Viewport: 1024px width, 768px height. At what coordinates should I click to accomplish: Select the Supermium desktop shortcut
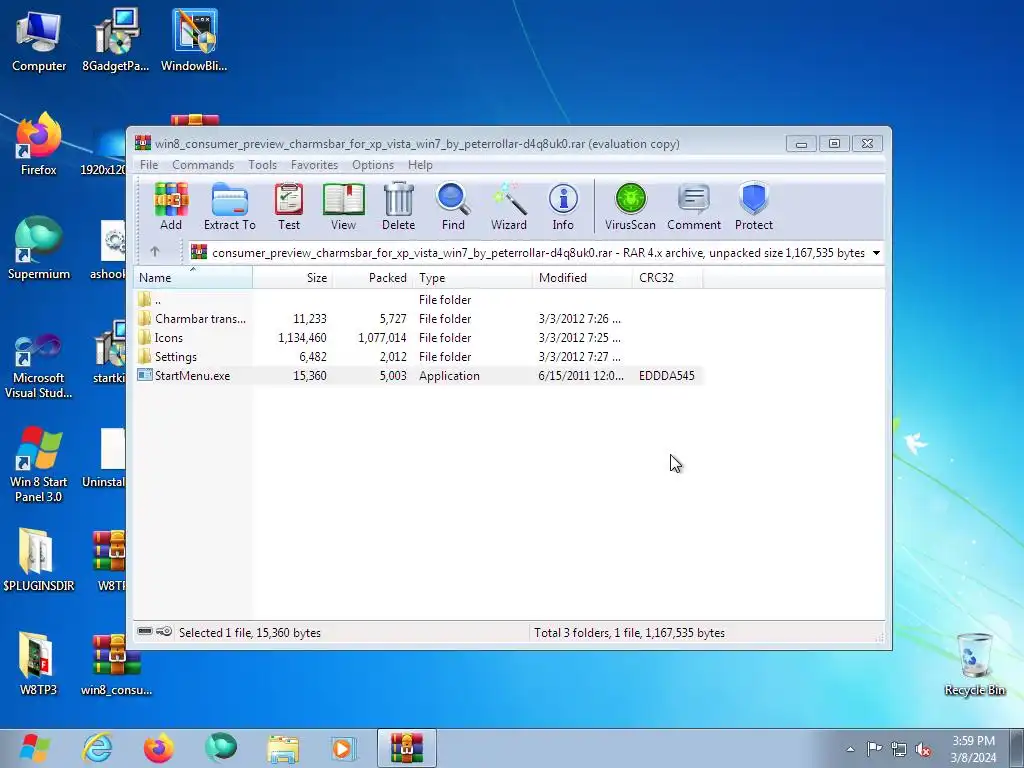click(39, 248)
